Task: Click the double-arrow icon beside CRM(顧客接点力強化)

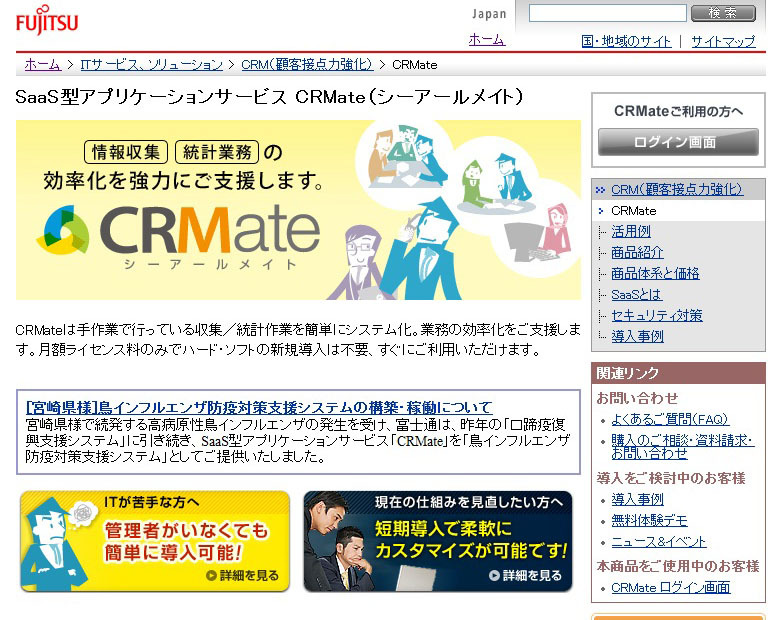Action: click(x=601, y=190)
